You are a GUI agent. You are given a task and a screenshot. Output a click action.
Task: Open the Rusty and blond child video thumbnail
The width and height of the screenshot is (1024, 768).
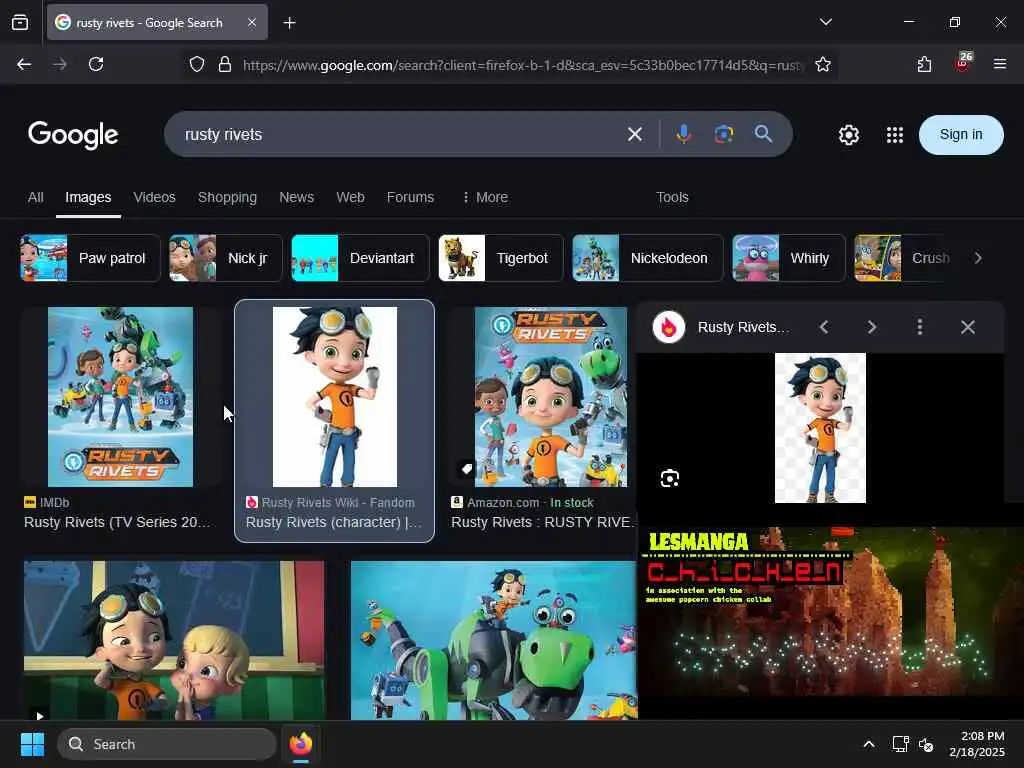[174, 640]
